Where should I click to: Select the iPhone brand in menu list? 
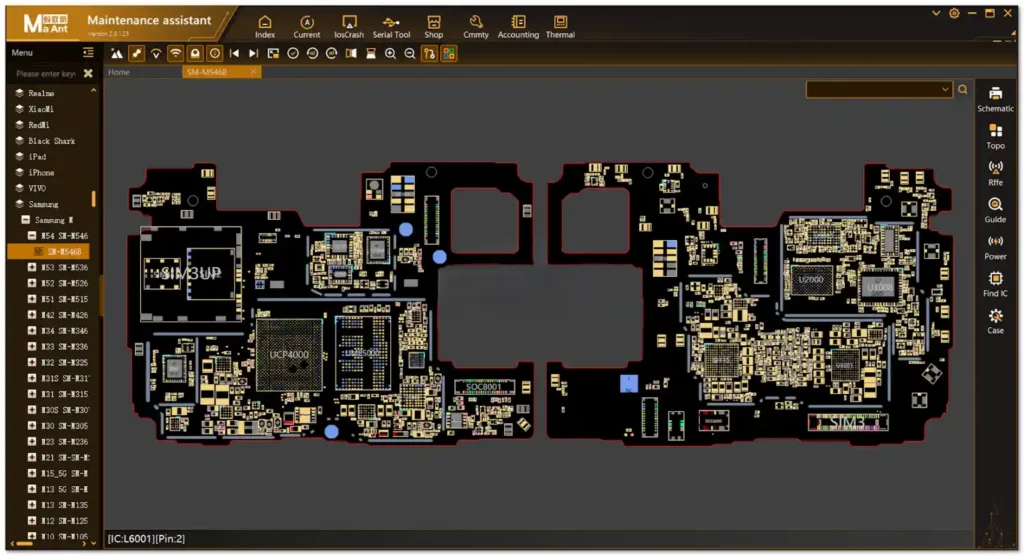click(42, 173)
